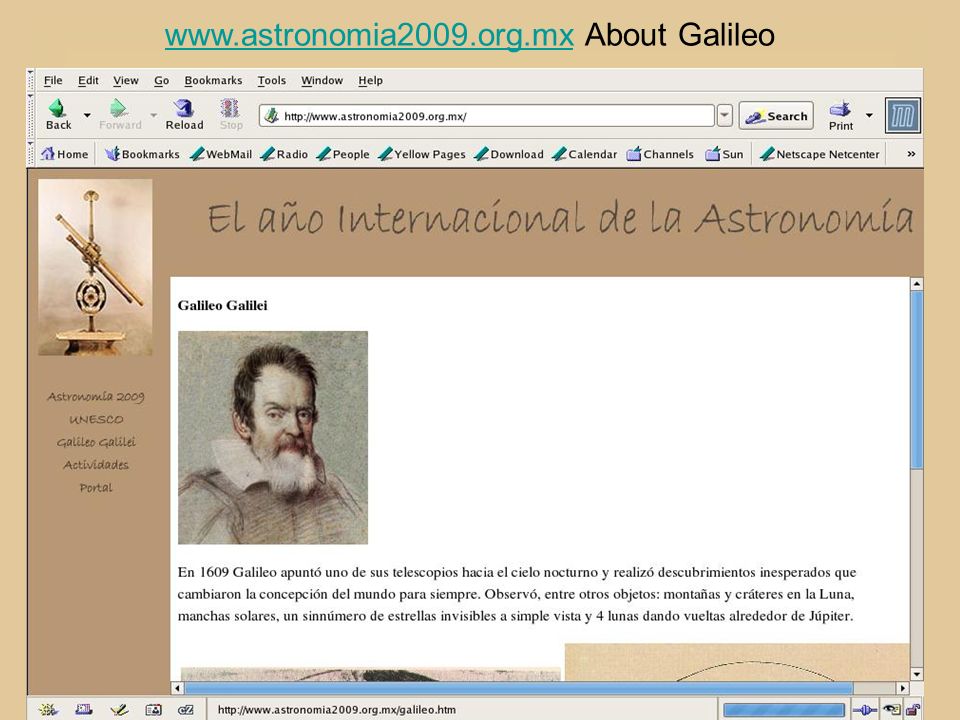Open IRC chat icon in status bar
Screen dimensions: 960x720
point(186,710)
